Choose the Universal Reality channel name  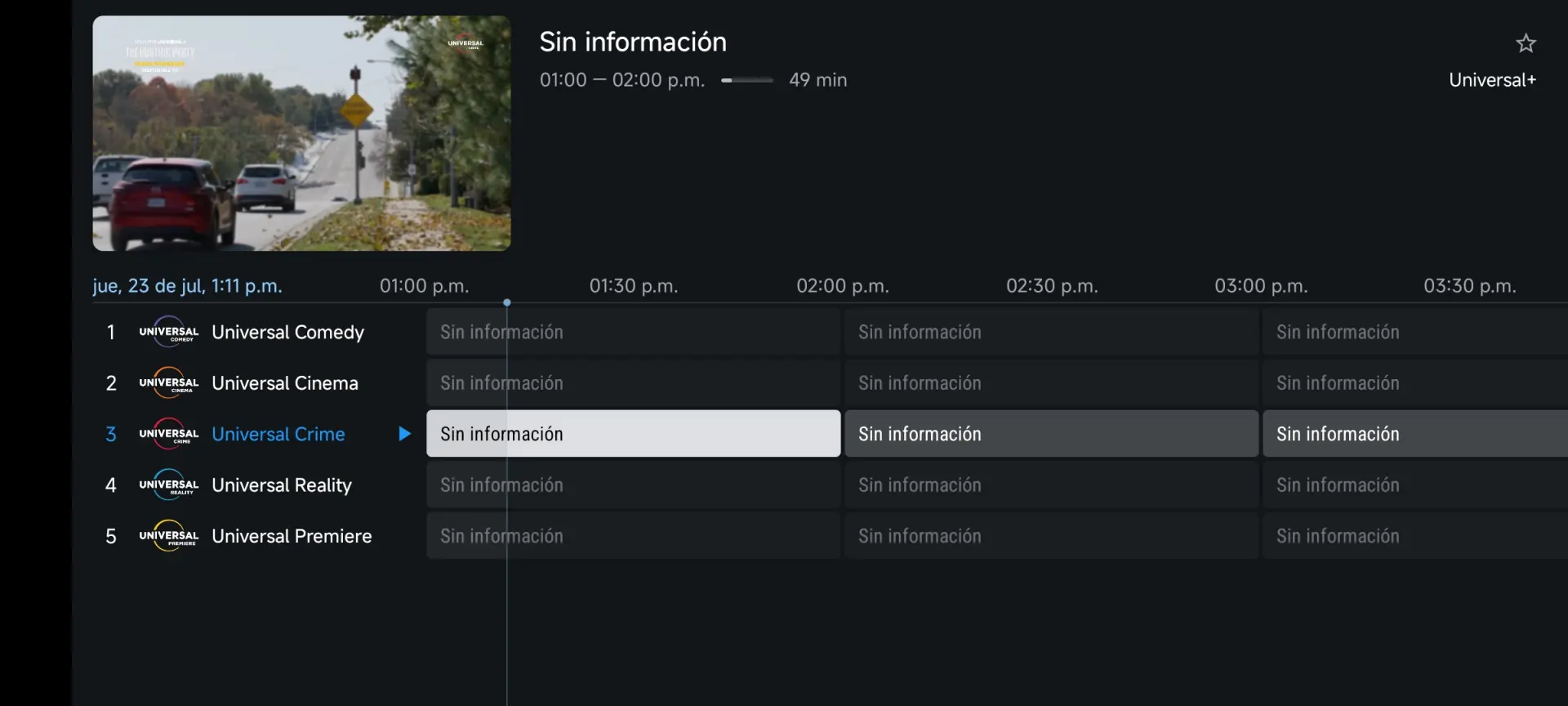click(x=282, y=485)
